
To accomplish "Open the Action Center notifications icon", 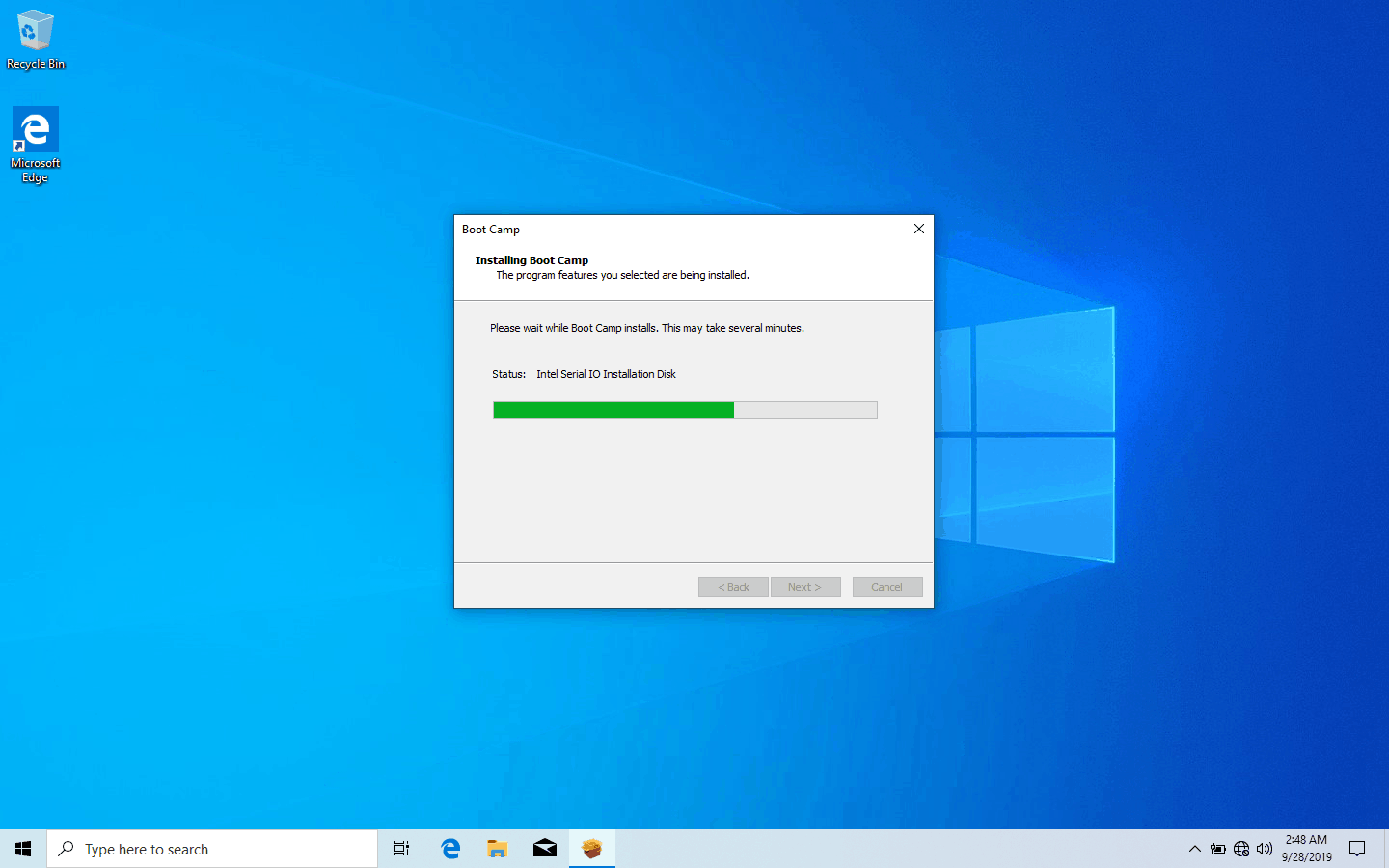I will [1357, 849].
